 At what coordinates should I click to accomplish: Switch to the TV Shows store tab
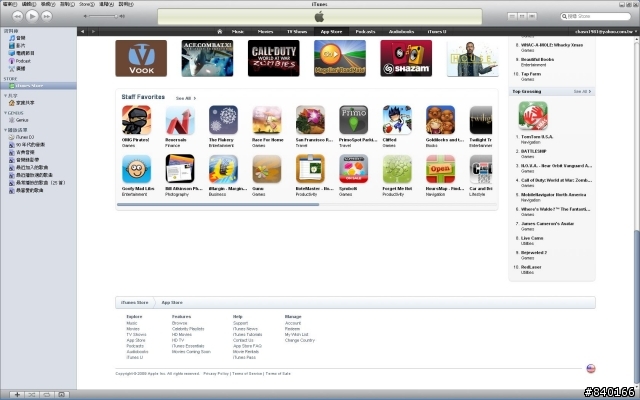[297, 31]
